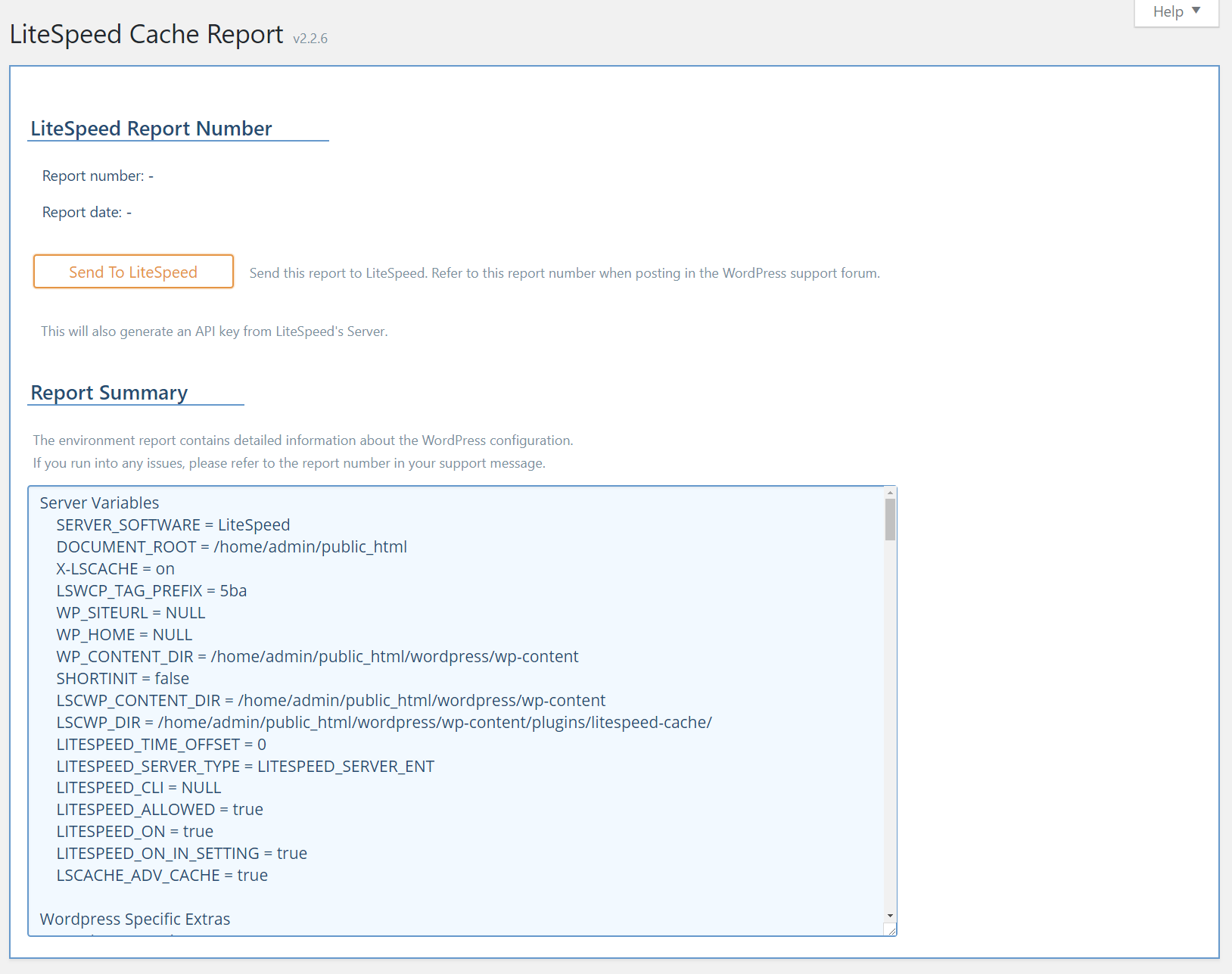
Task: Click the WP_CONTENT_DIR path line
Action: tap(317, 657)
